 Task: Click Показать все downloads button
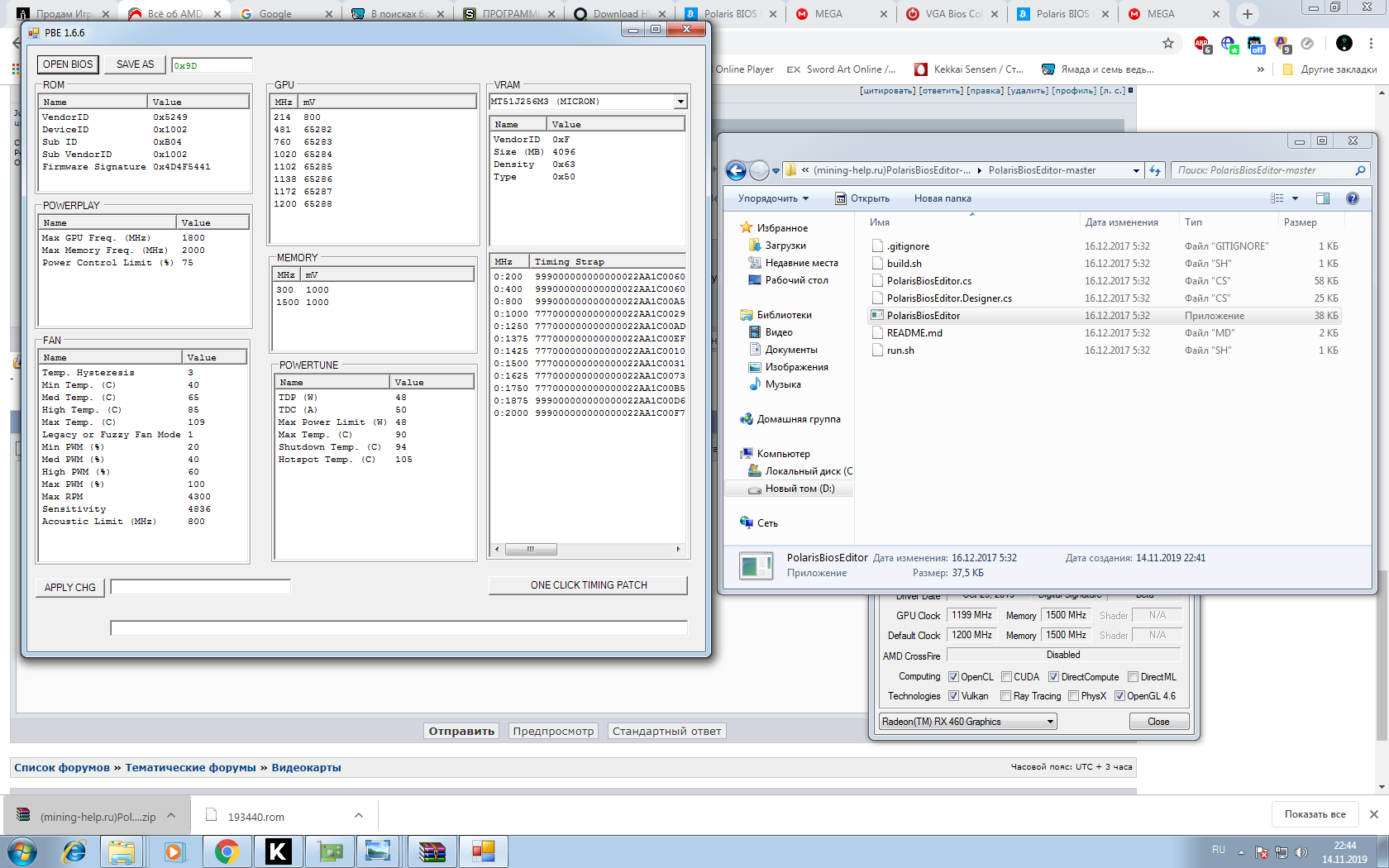pos(1315,814)
